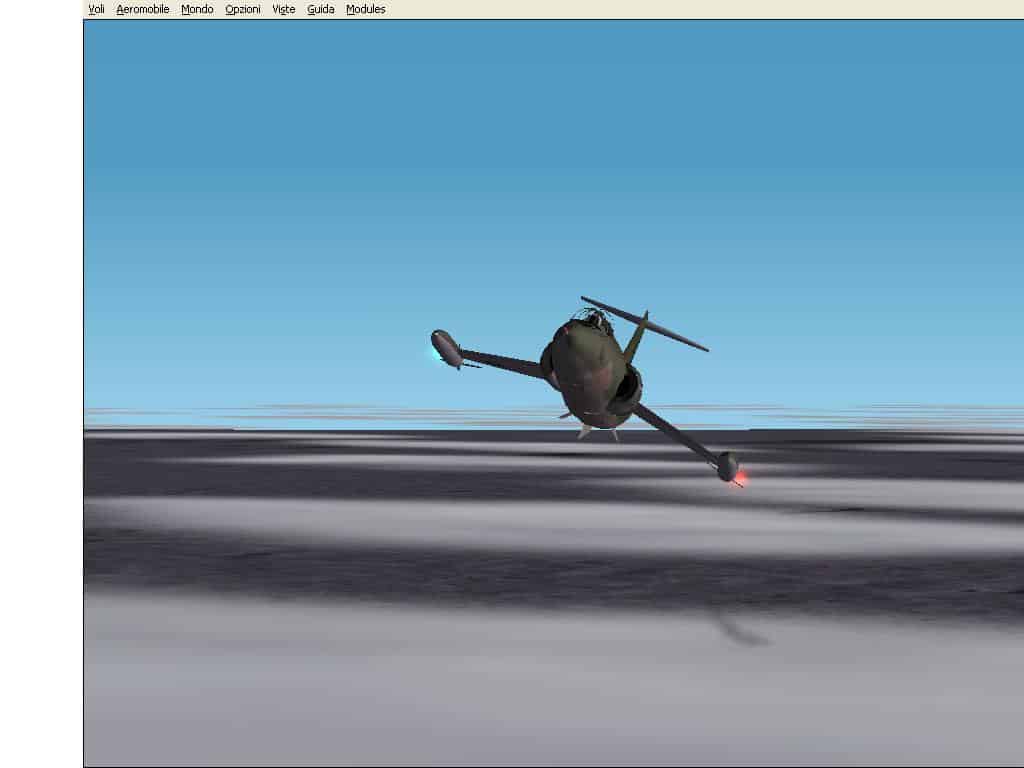Screen dimensions: 1024x768
Task: Open the Voli menu
Action: pos(96,9)
